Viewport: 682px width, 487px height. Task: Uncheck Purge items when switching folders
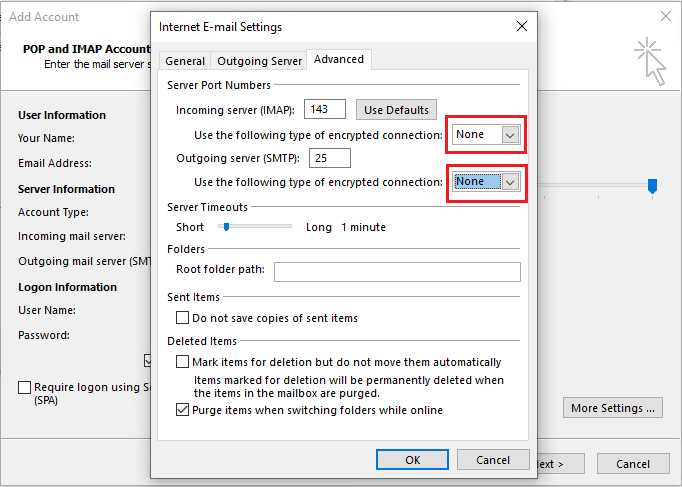[x=182, y=410]
